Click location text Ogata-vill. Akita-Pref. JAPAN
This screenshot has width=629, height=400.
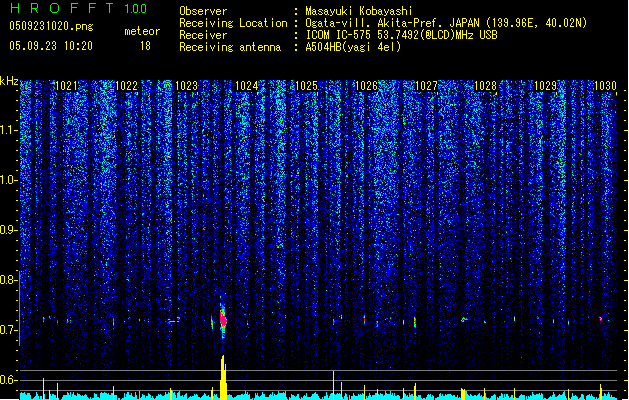click(393, 23)
